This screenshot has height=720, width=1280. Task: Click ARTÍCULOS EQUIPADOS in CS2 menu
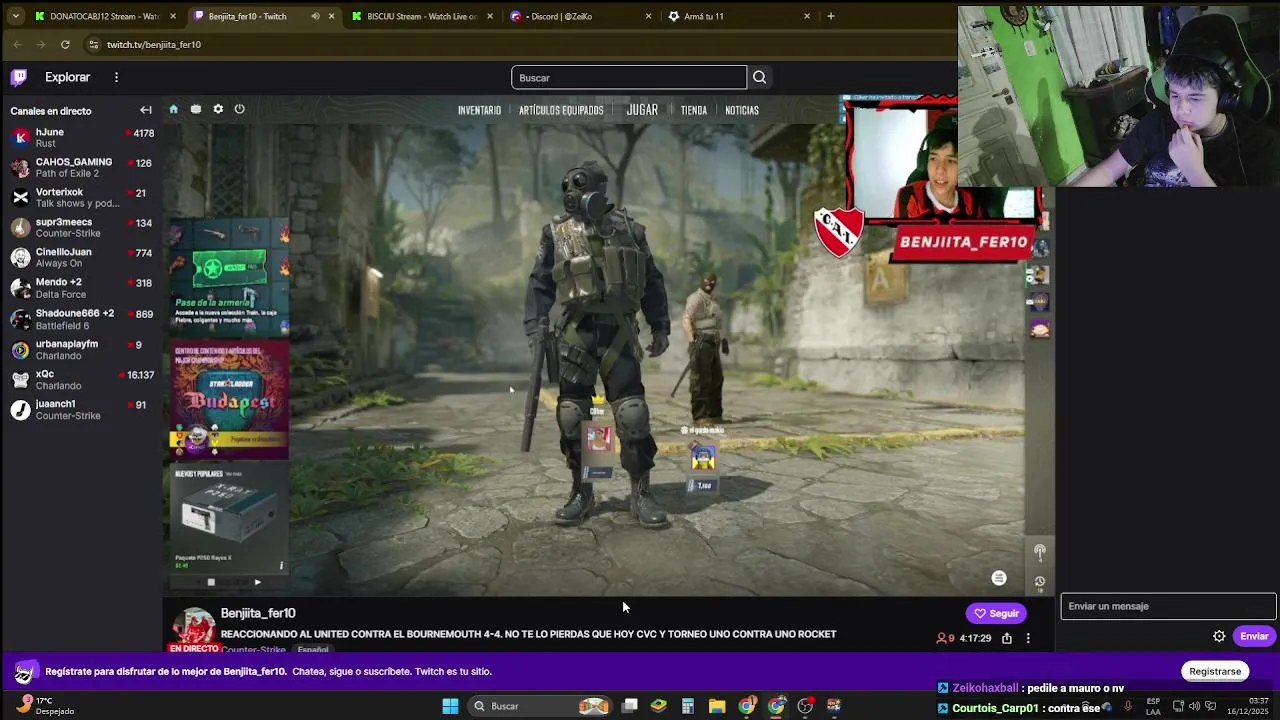tap(561, 110)
